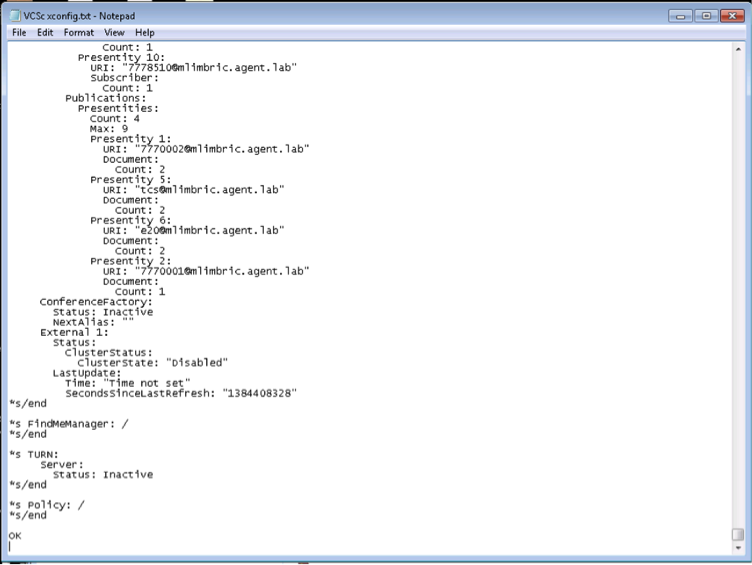This screenshot has height=565, width=752.
Task: Open the Edit menu
Action: point(45,33)
